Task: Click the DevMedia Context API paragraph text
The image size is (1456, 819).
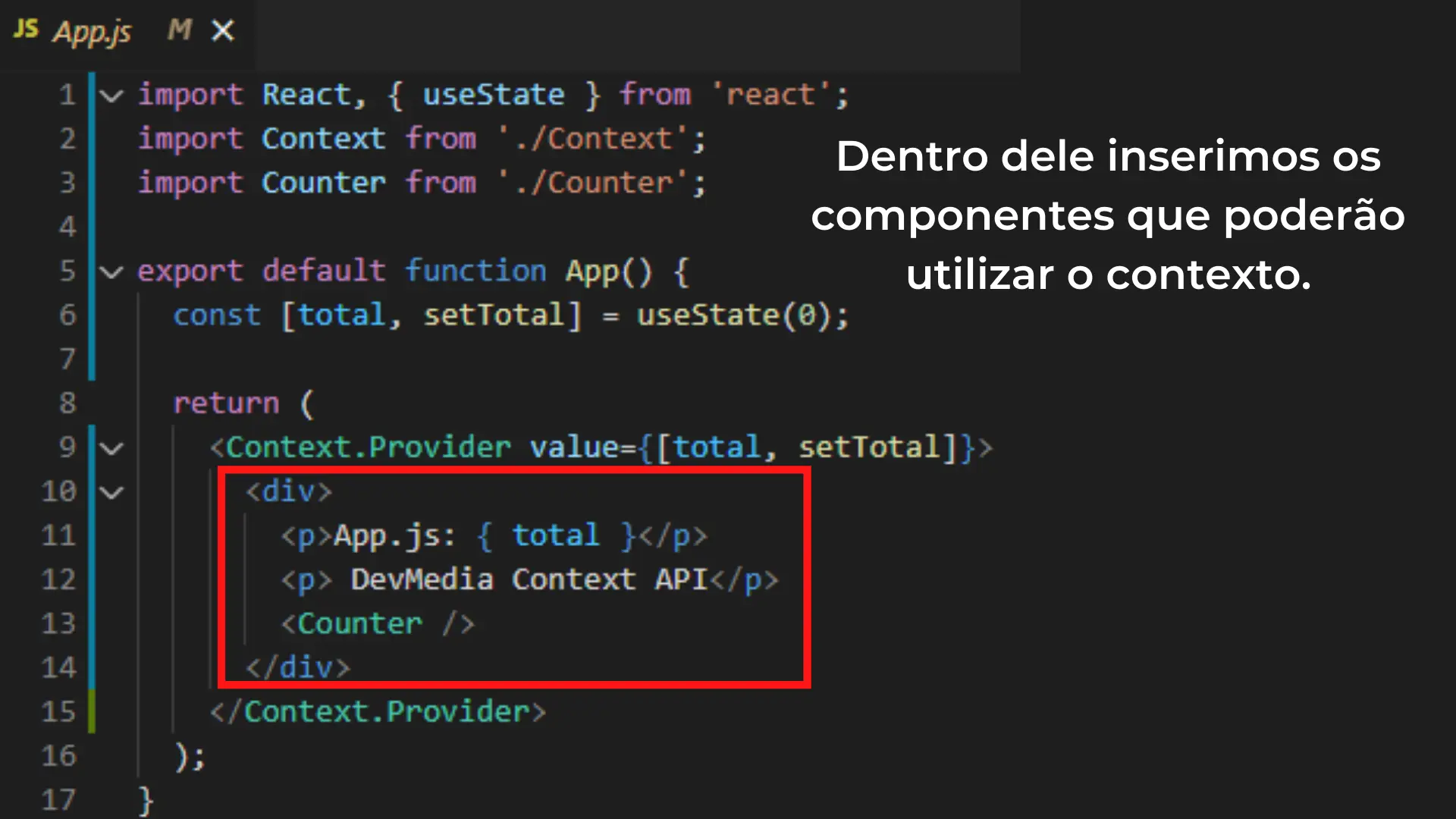Action: point(529,580)
